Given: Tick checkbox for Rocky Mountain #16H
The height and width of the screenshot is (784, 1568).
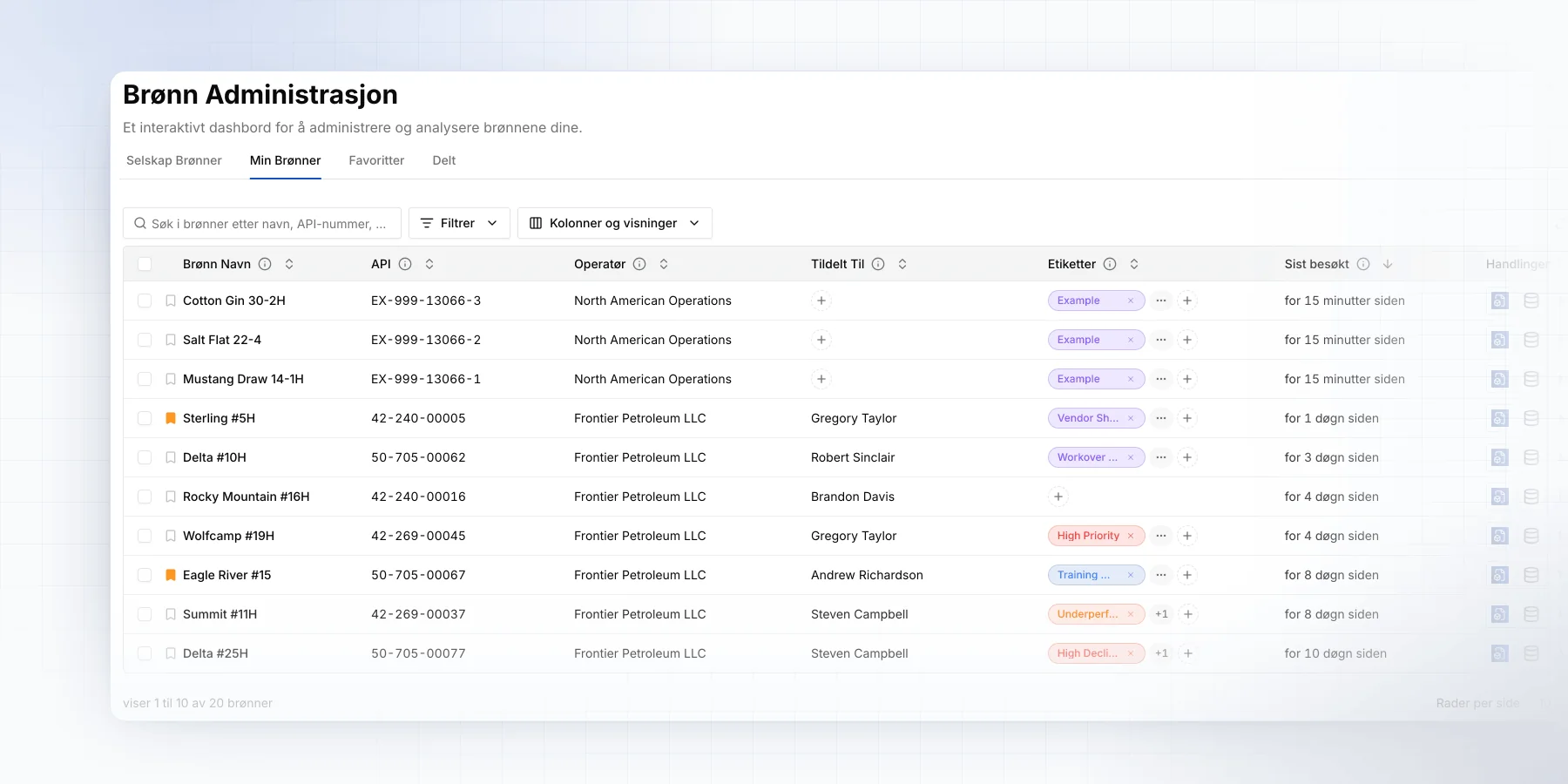Looking at the screenshot, I should click(145, 497).
